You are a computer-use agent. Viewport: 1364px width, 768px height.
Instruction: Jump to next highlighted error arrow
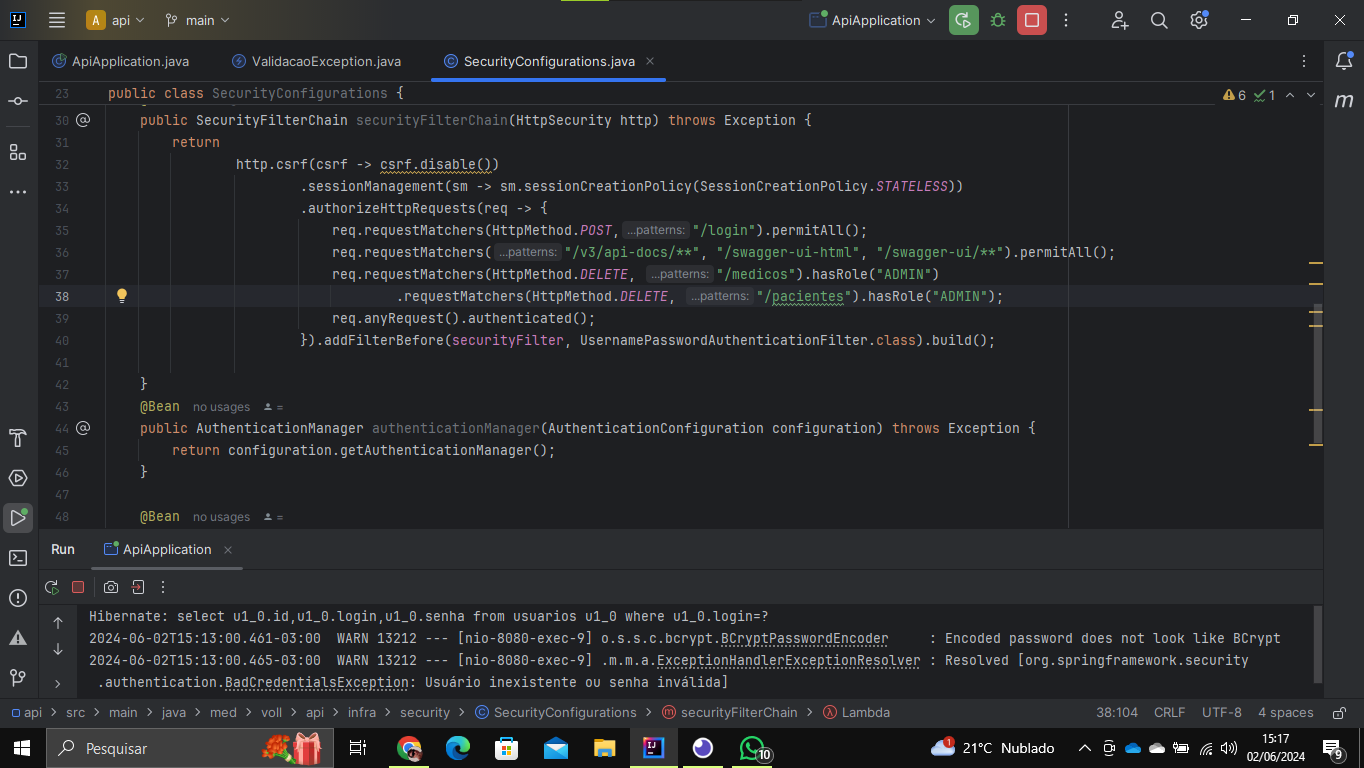1311,95
